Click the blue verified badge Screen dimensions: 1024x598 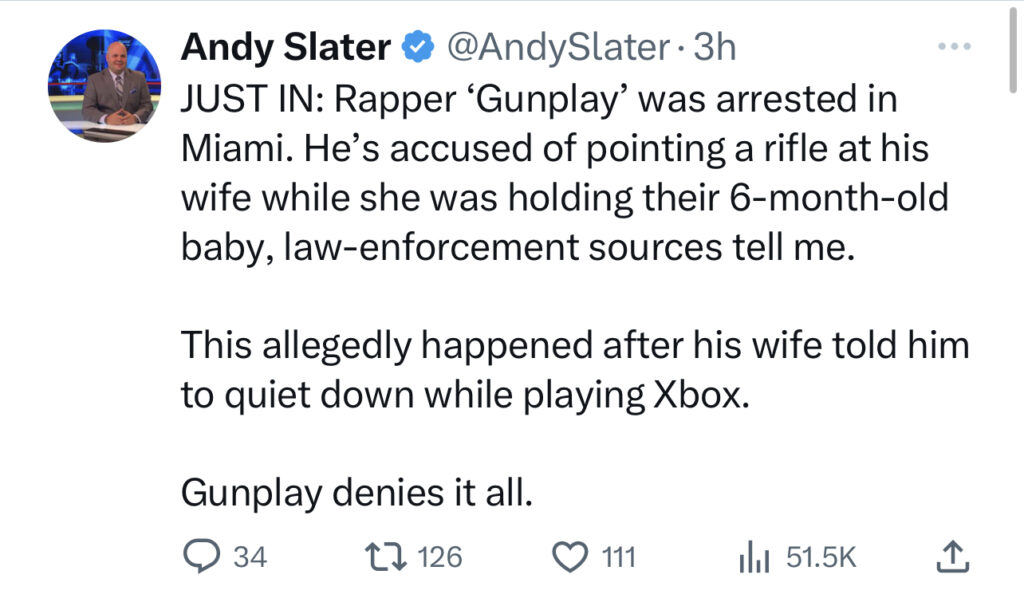[417, 47]
